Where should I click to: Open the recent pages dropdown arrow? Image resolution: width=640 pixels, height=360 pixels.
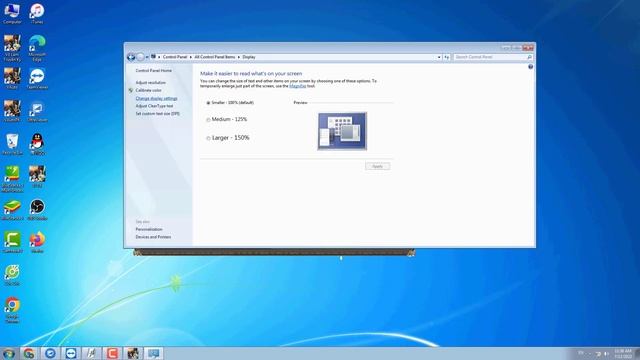[147, 57]
